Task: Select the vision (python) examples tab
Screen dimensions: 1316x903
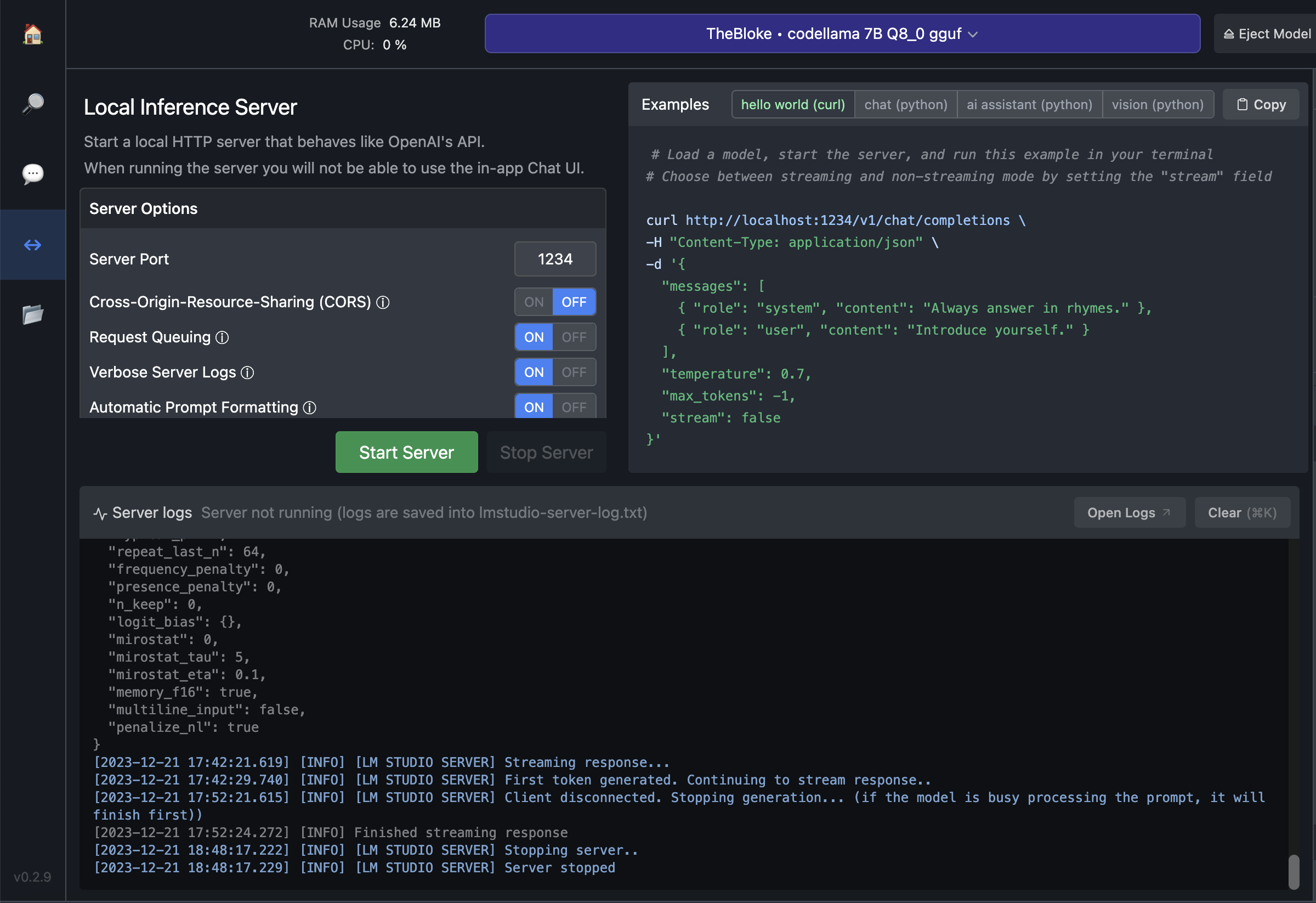Action: click(x=1158, y=104)
